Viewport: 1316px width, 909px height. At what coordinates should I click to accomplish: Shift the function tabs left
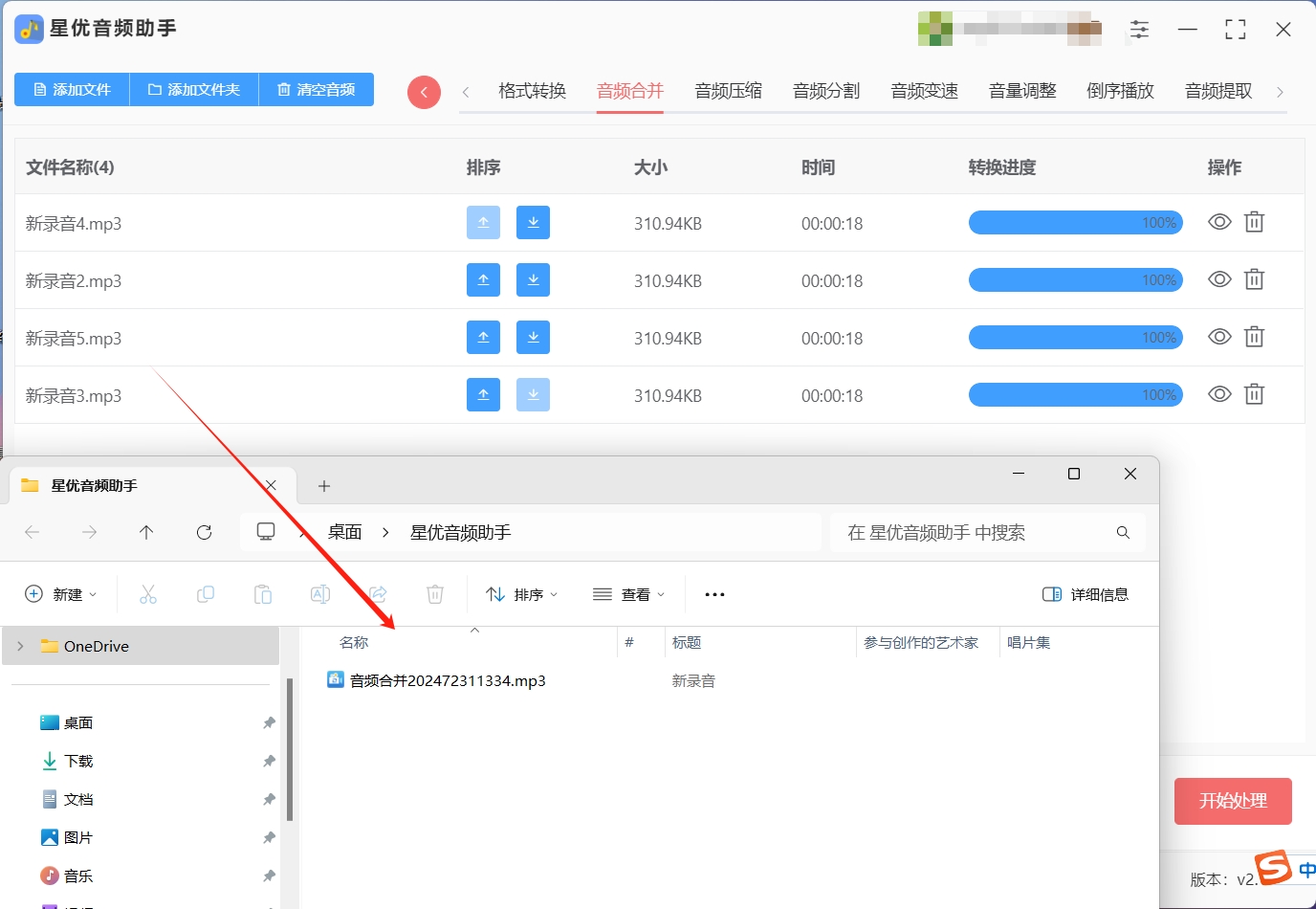pos(466,92)
